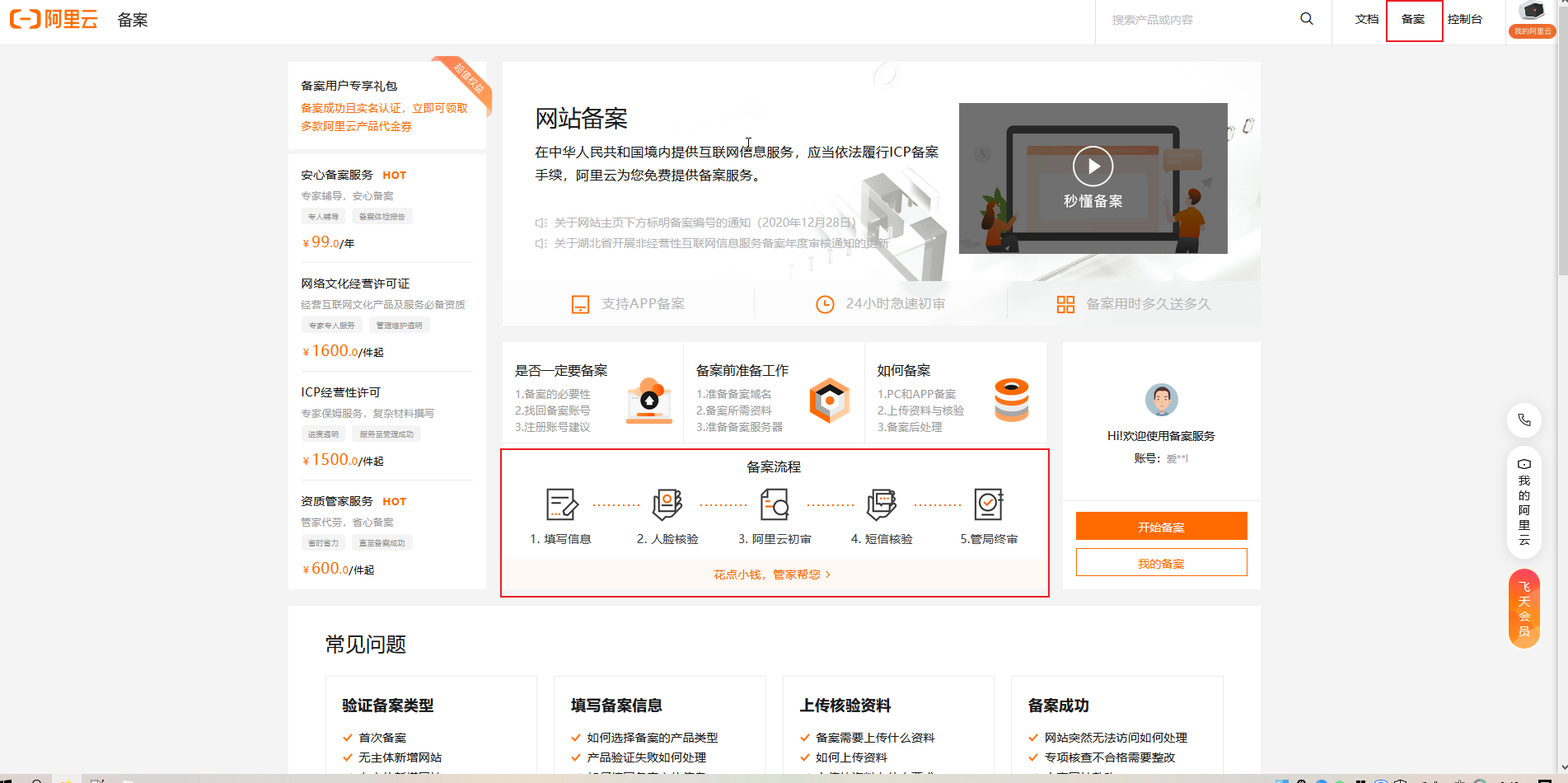Click the phone contact floating icon
The height and width of the screenshot is (783, 1568).
(1524, 420)
